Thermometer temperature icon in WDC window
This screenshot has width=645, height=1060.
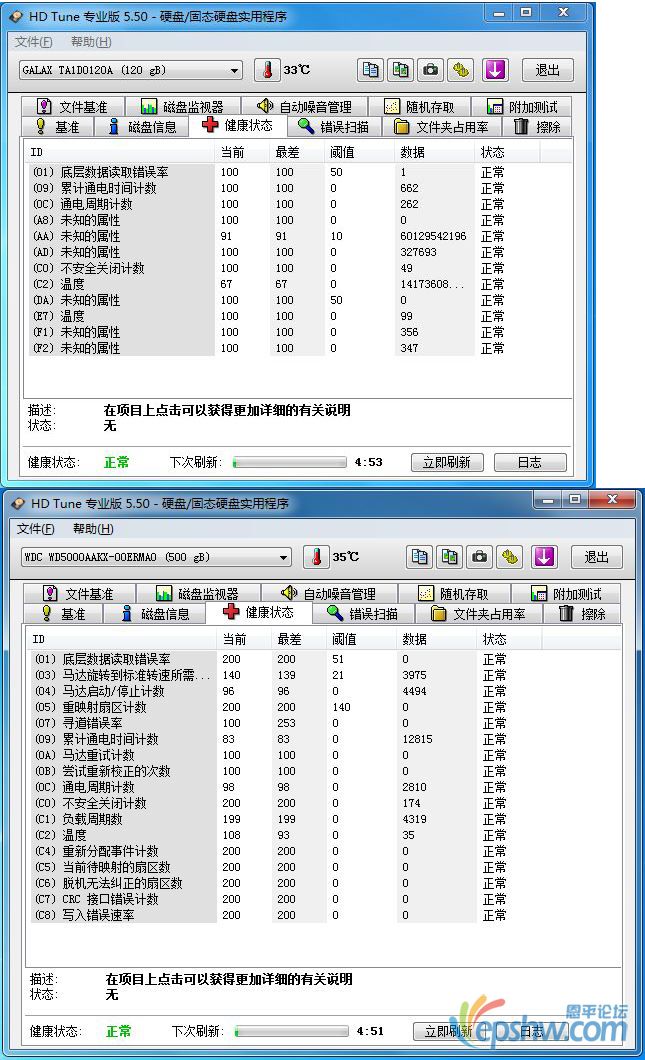[316, 556]
